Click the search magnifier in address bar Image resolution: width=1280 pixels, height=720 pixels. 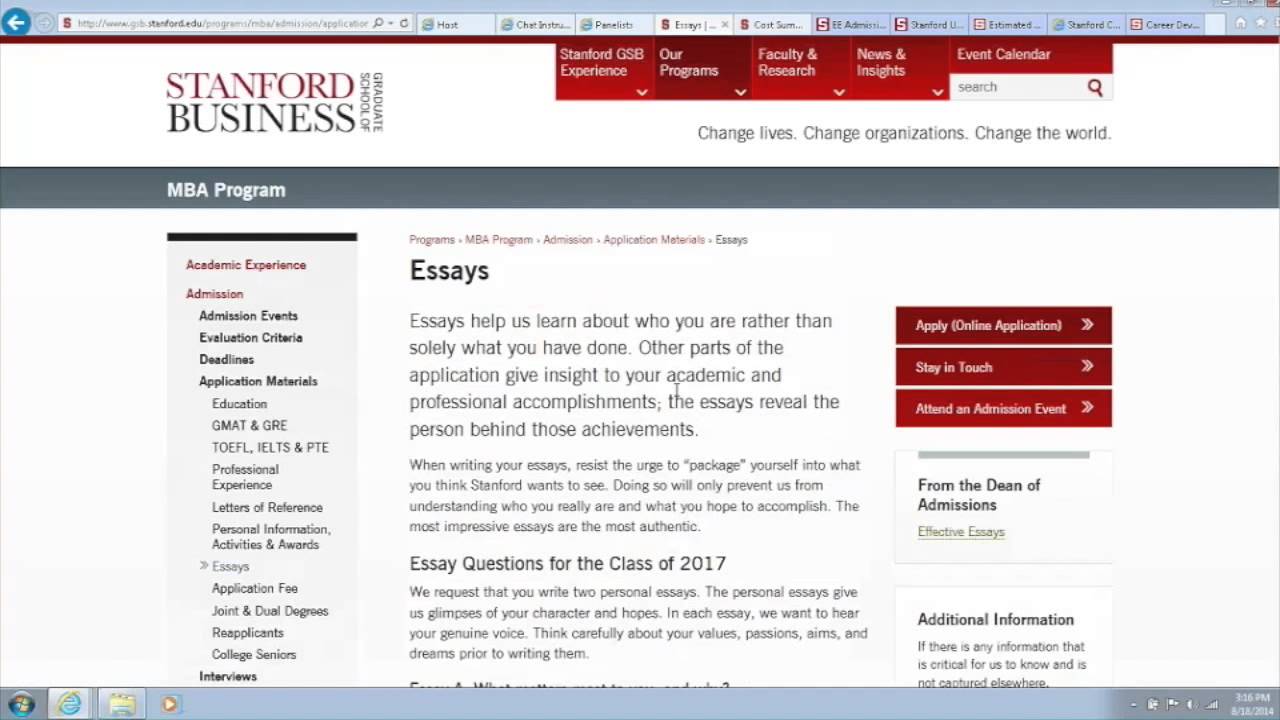(x=378, y=23)
